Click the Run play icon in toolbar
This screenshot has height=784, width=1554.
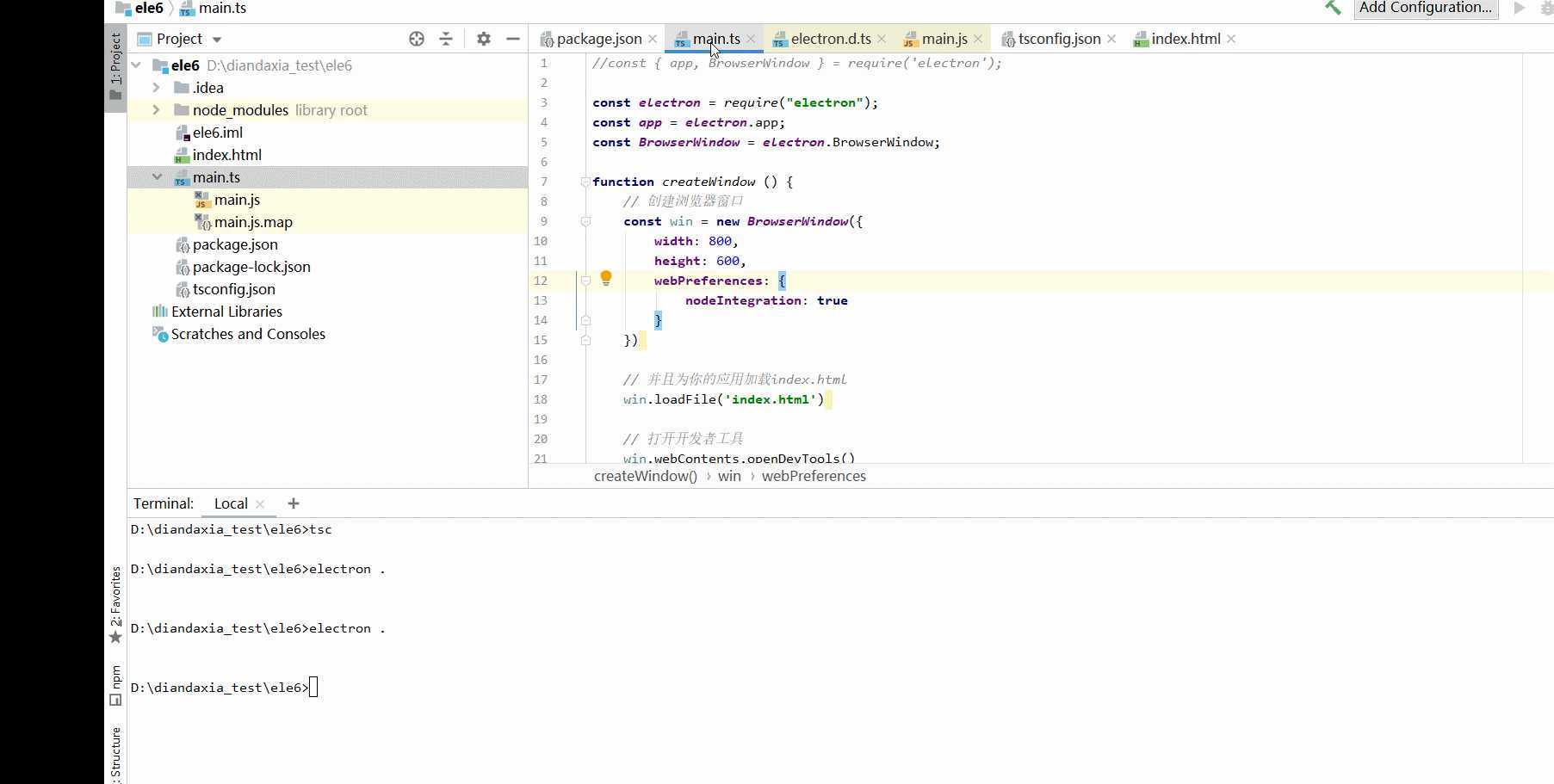[x=1520, y=8]
